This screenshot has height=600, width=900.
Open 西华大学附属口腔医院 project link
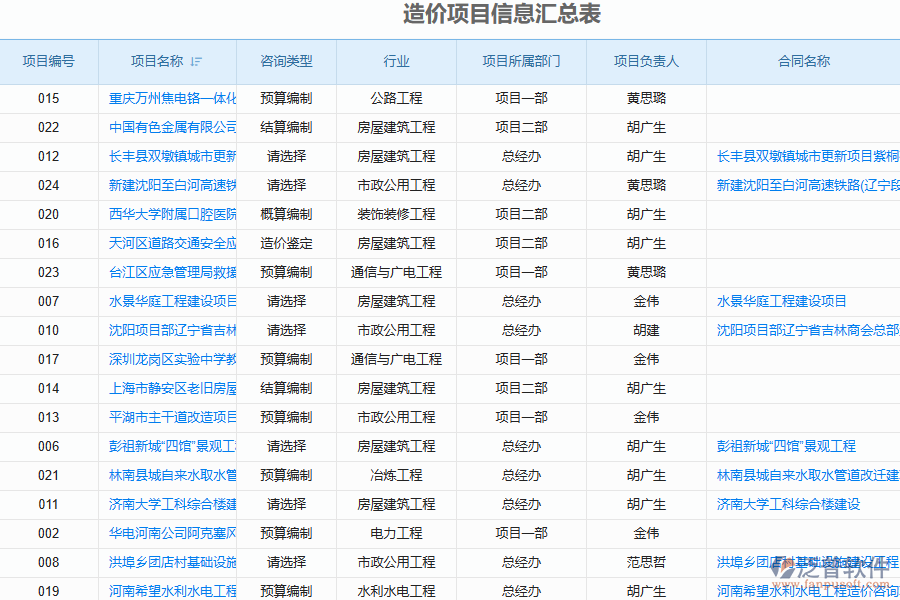pos(172,214)
